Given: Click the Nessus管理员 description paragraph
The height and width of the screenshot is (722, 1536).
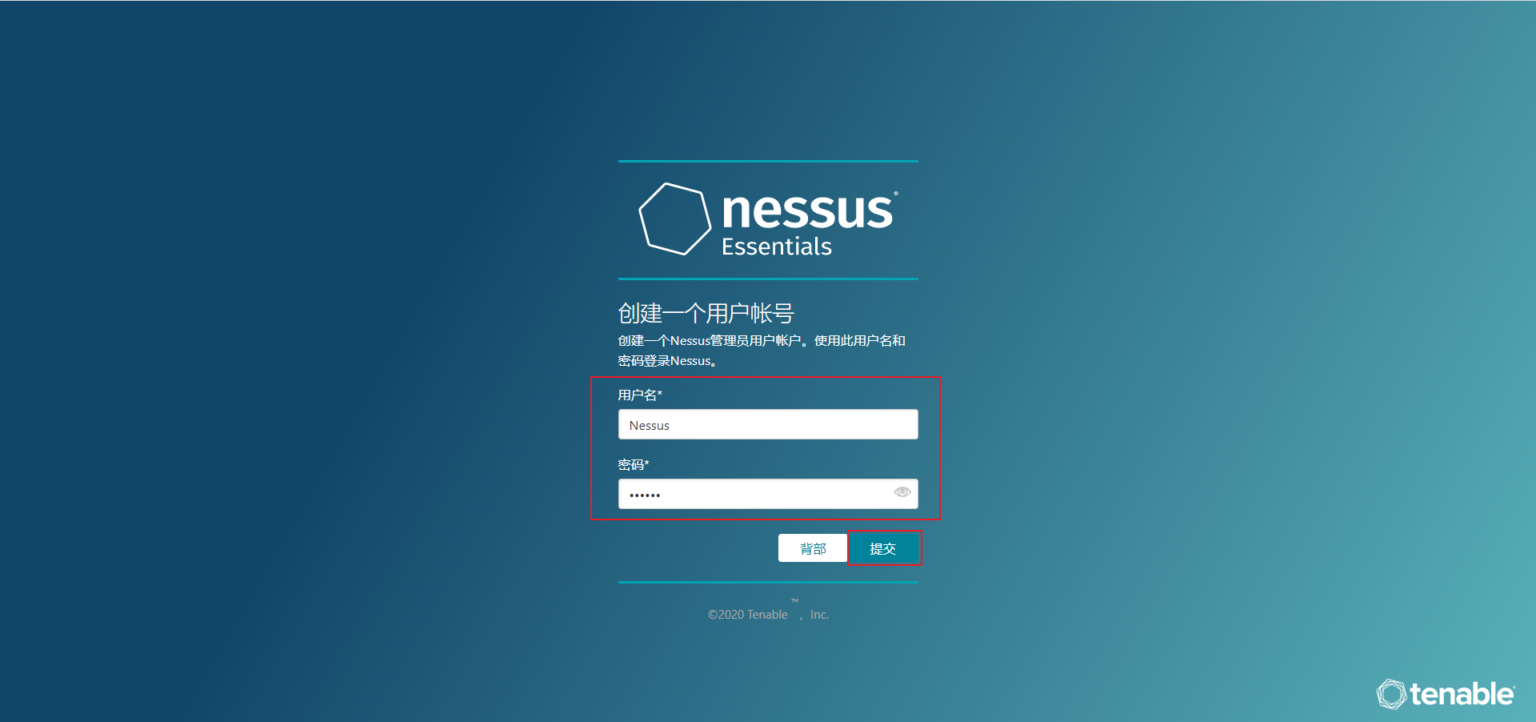Looking at the screenshot, I should click(x=762, y=351).
